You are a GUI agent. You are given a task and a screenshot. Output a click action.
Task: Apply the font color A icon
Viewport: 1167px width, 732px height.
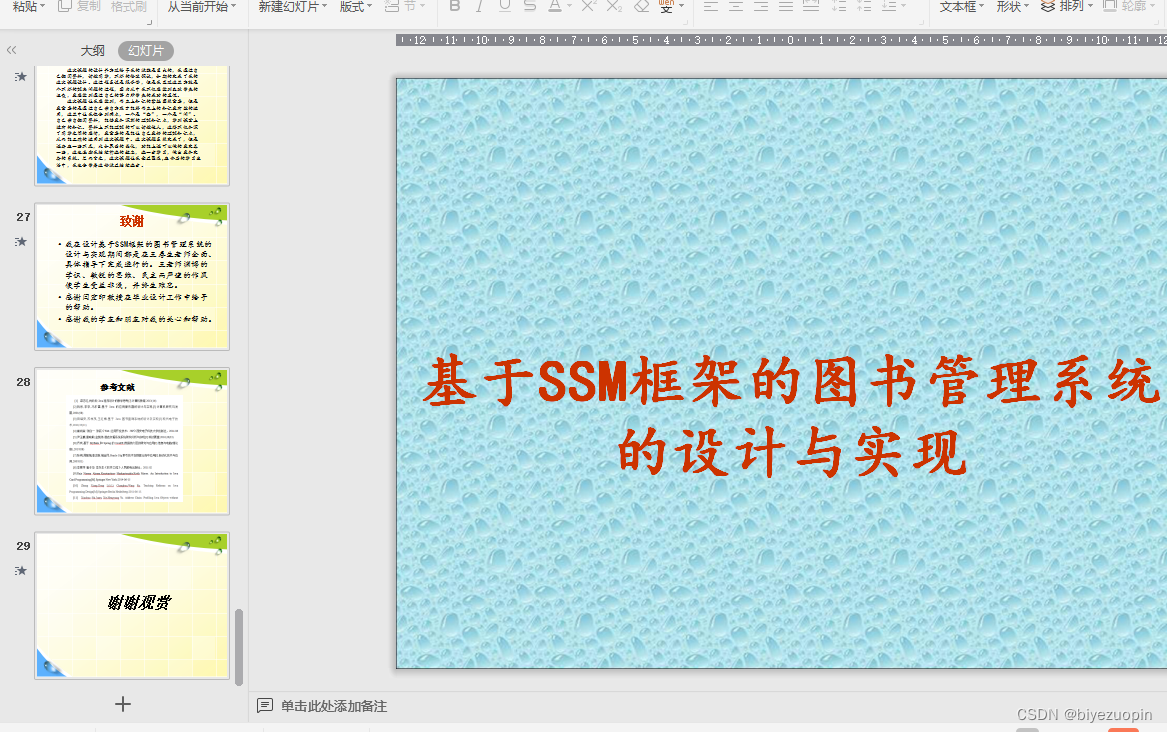point(555,6)
